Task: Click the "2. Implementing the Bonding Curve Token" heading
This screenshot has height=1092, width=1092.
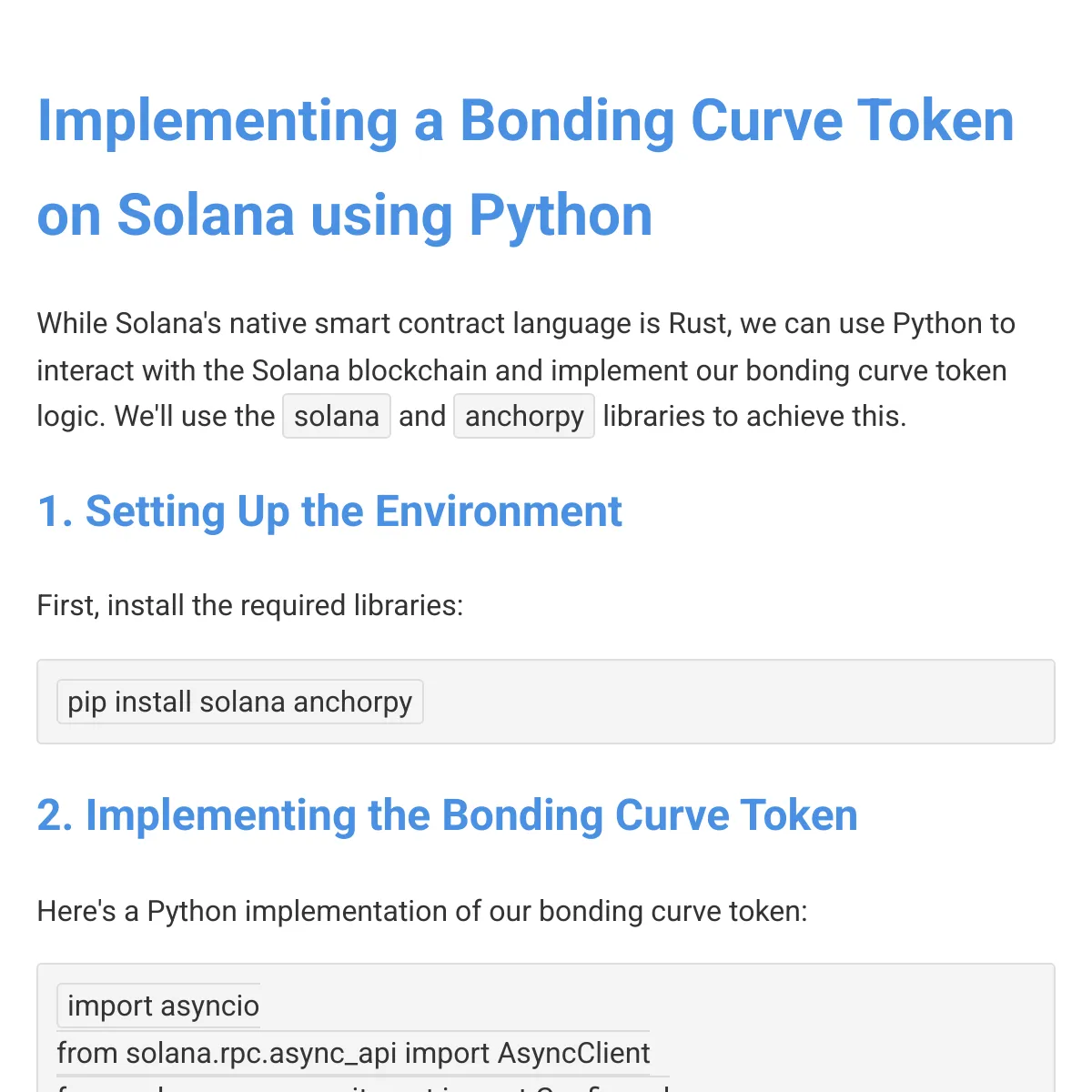Action: (x=447, y=815)
